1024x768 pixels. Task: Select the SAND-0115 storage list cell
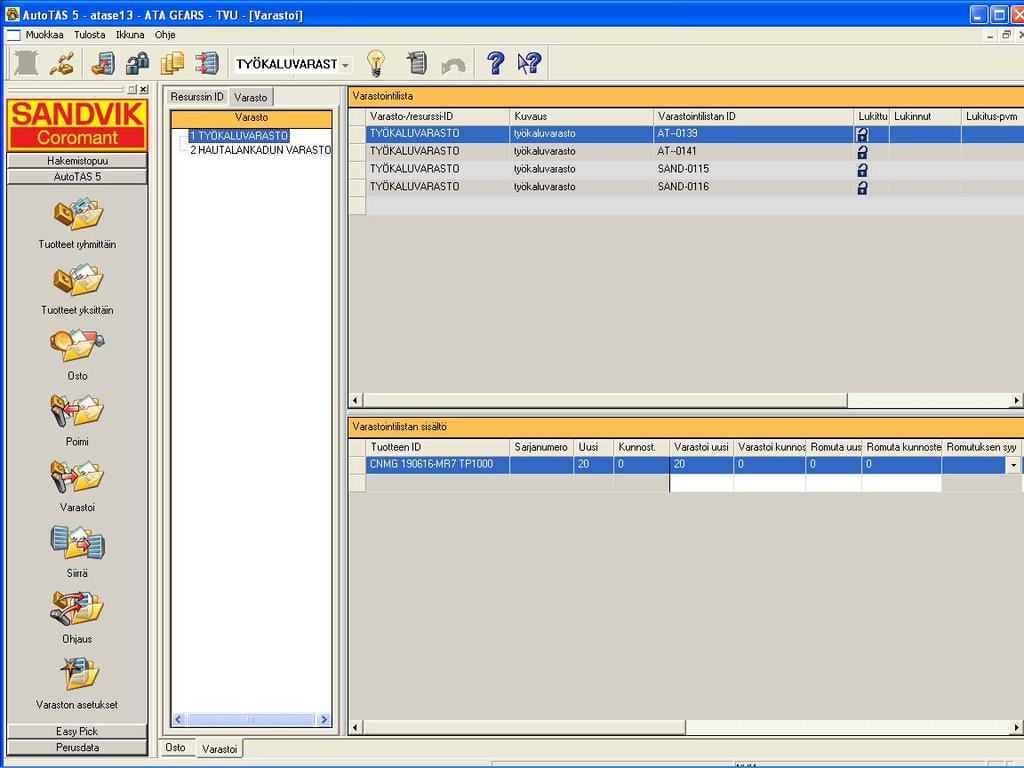point(753,169)
